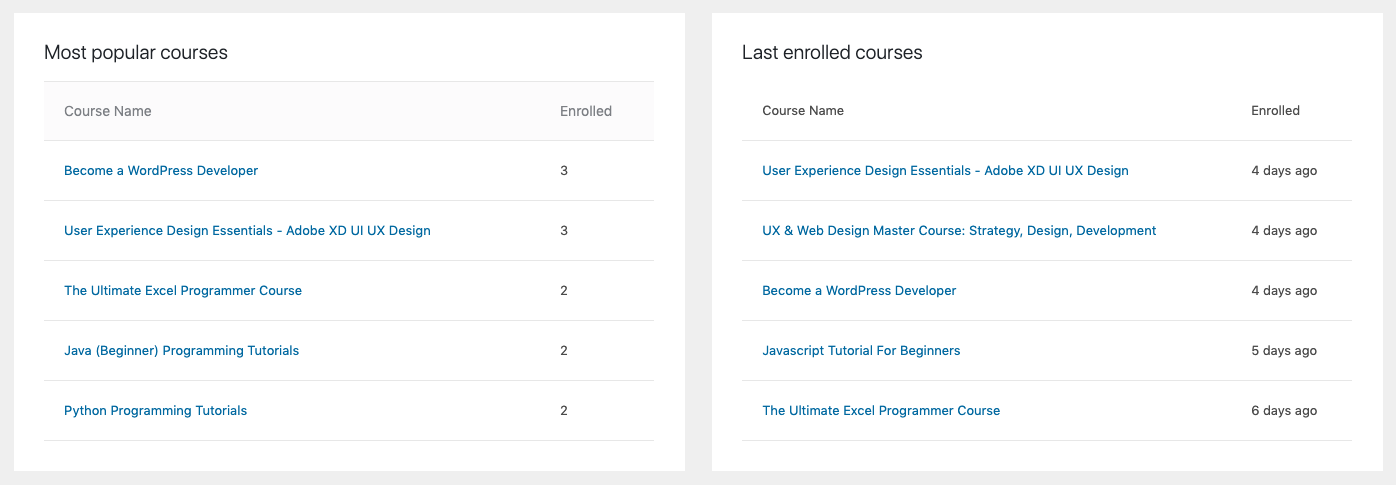1396x485 pixels.
Task: Click Enrolled header in Most popular courses table
Action: pos(586,111)
